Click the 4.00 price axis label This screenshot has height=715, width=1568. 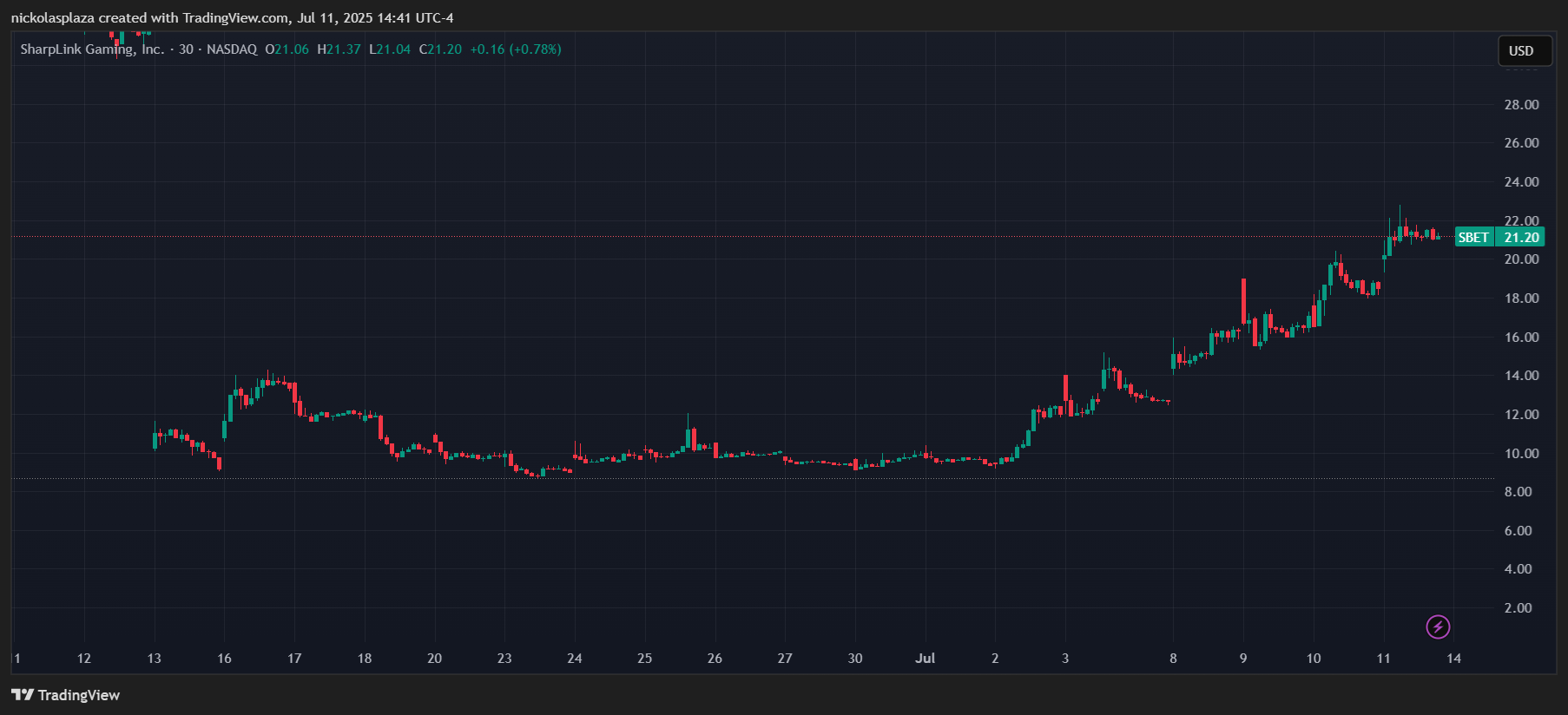click(1518, 569)
